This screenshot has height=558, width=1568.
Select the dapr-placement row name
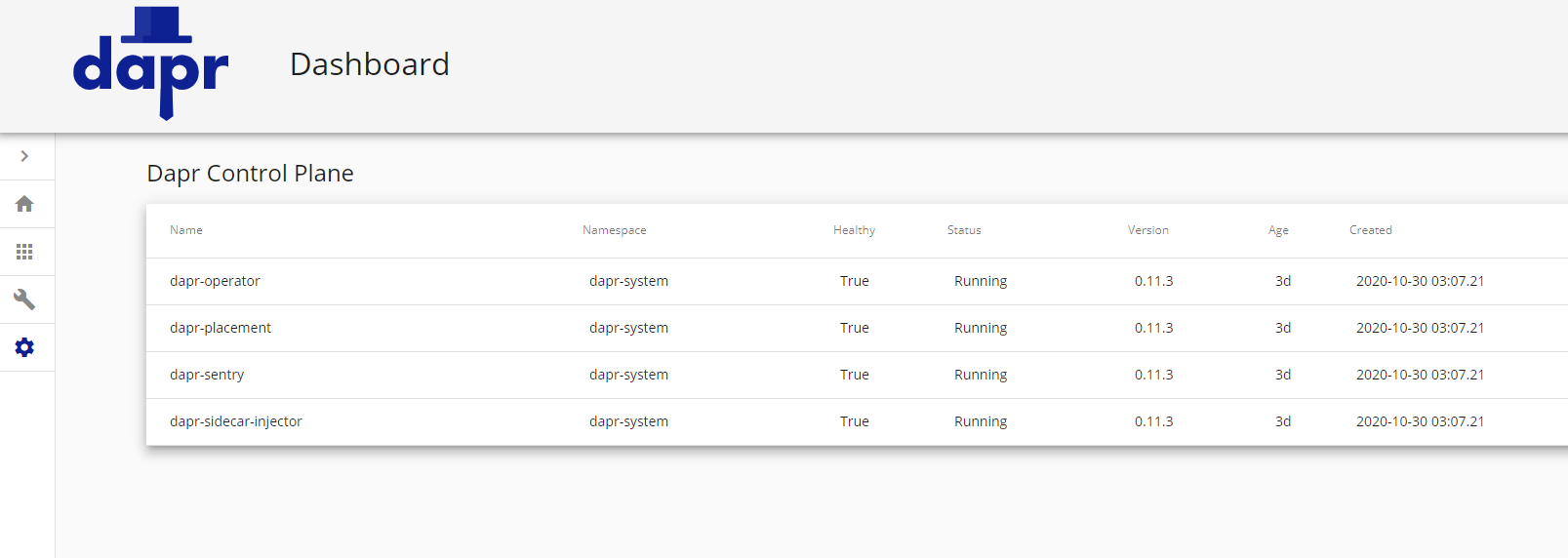pyautogui.click(x=221, y=328)
